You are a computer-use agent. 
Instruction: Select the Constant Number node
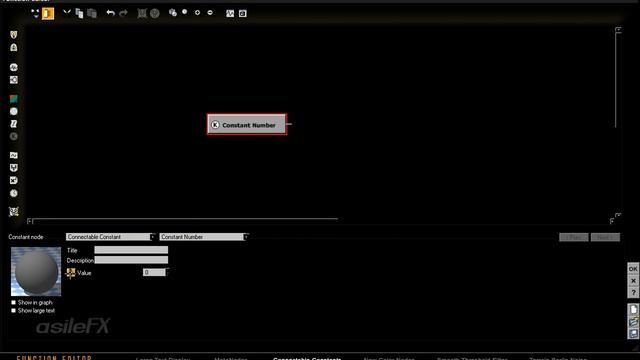click(247, 124)
